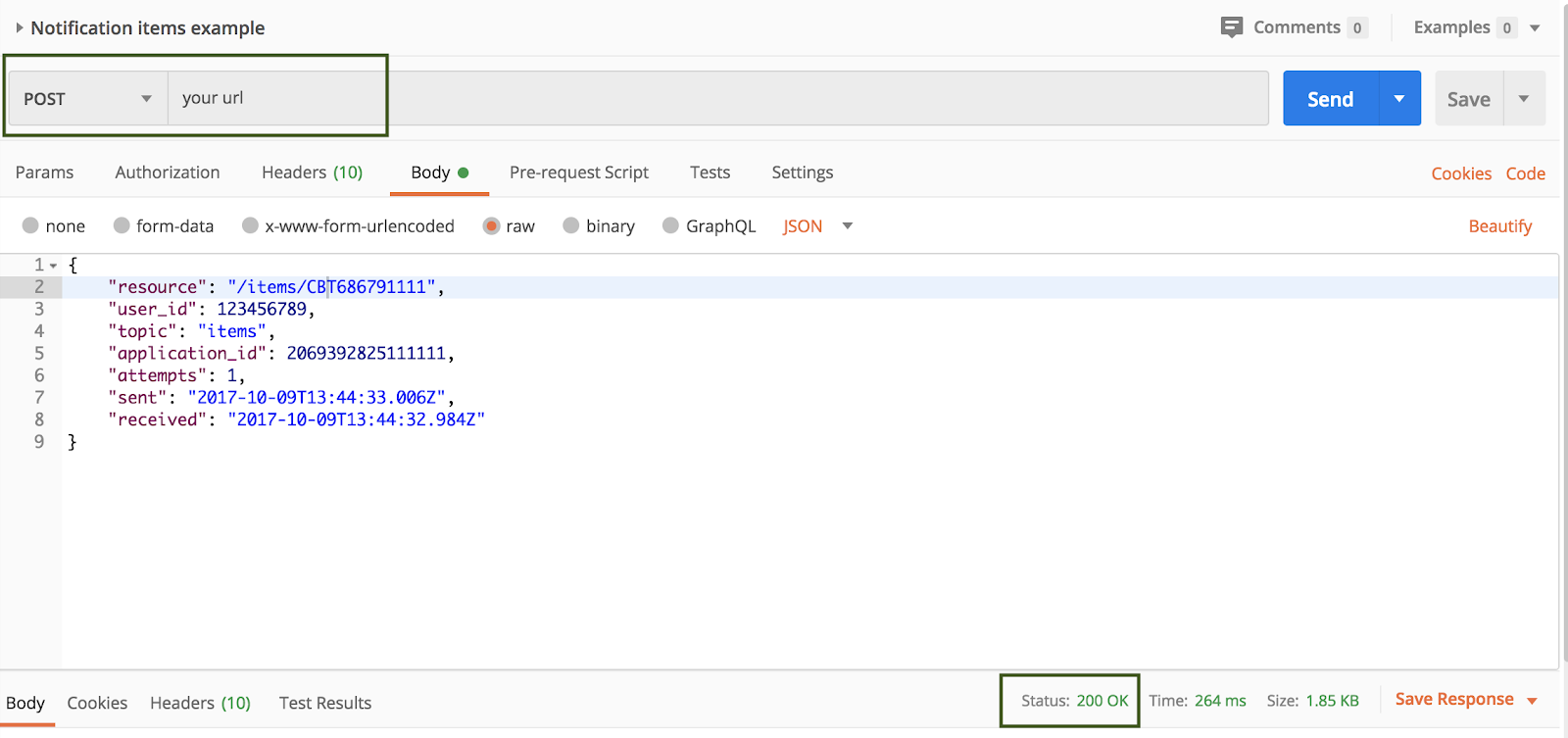Click the Status 200 OK indicator
1568x738 pixels.
tap(1074, 701)
